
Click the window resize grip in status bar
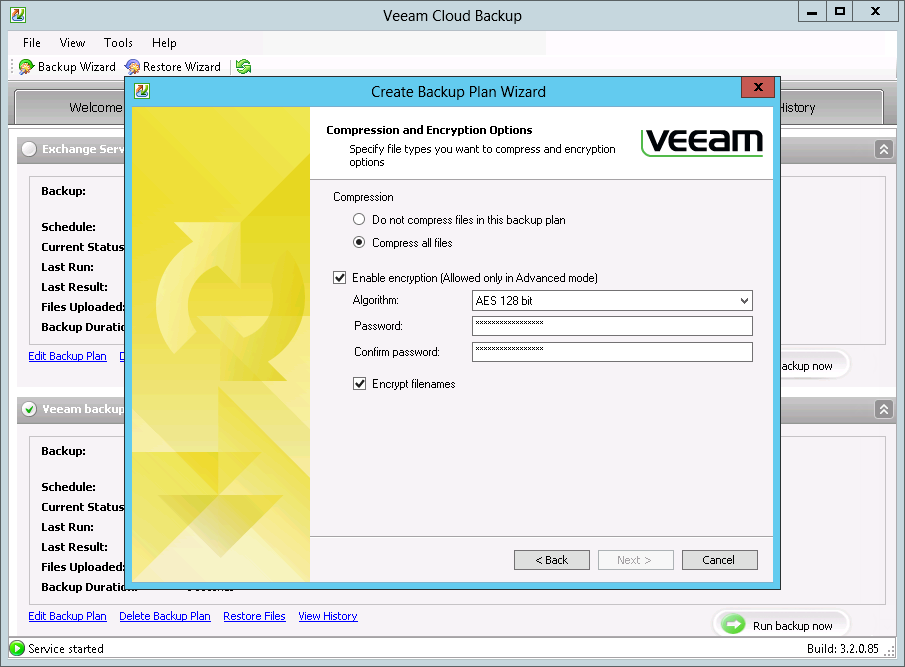[x=889, y=651]
